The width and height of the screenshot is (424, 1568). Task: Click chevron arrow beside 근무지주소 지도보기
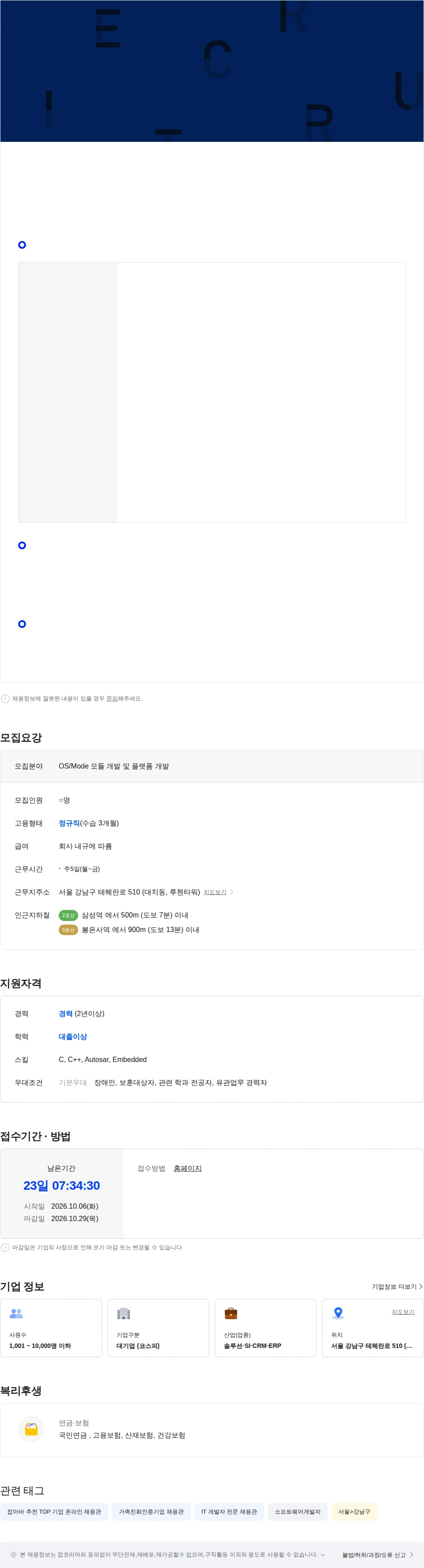click(232, 892)
